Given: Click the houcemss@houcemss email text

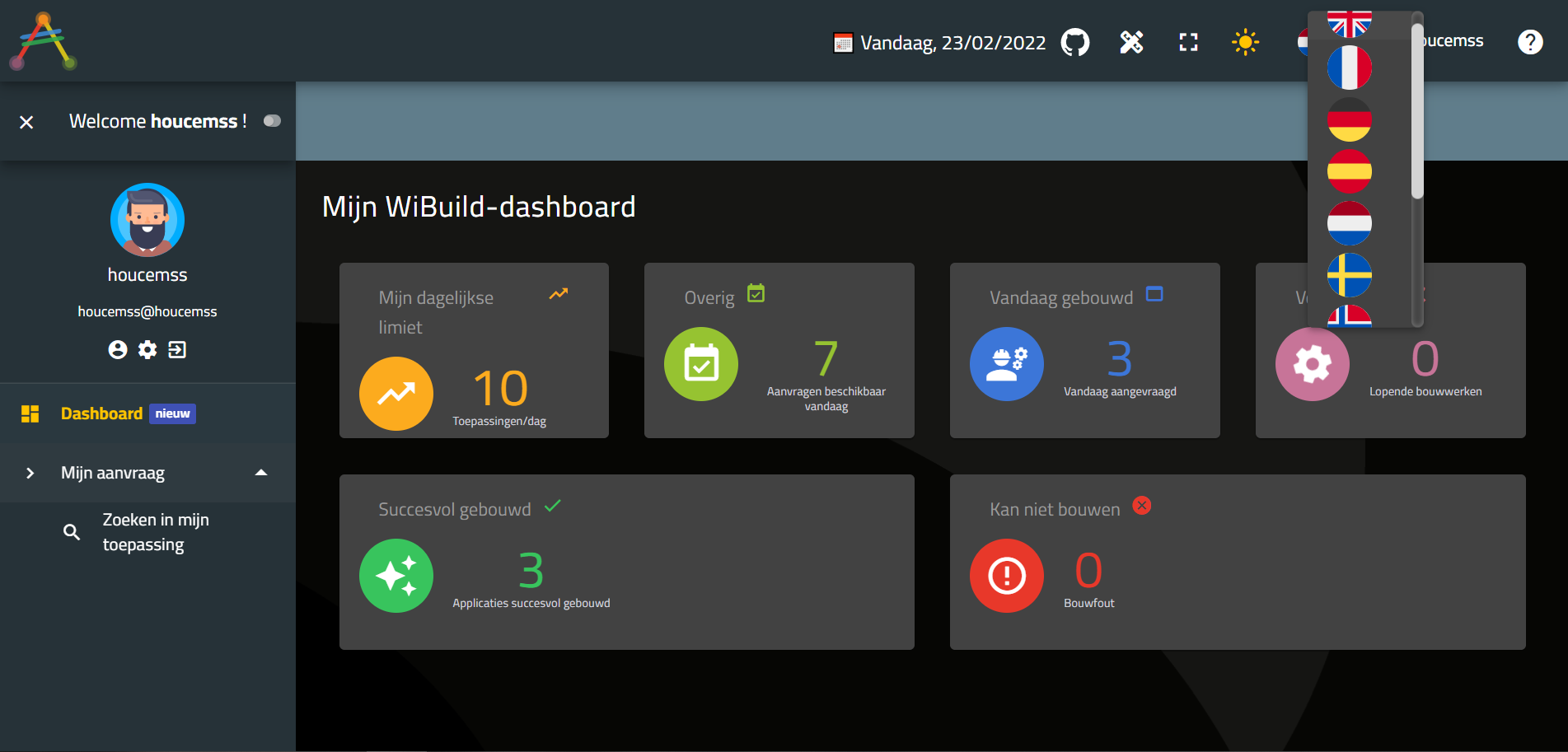Looking at the screenshot, I should point(147,311).
